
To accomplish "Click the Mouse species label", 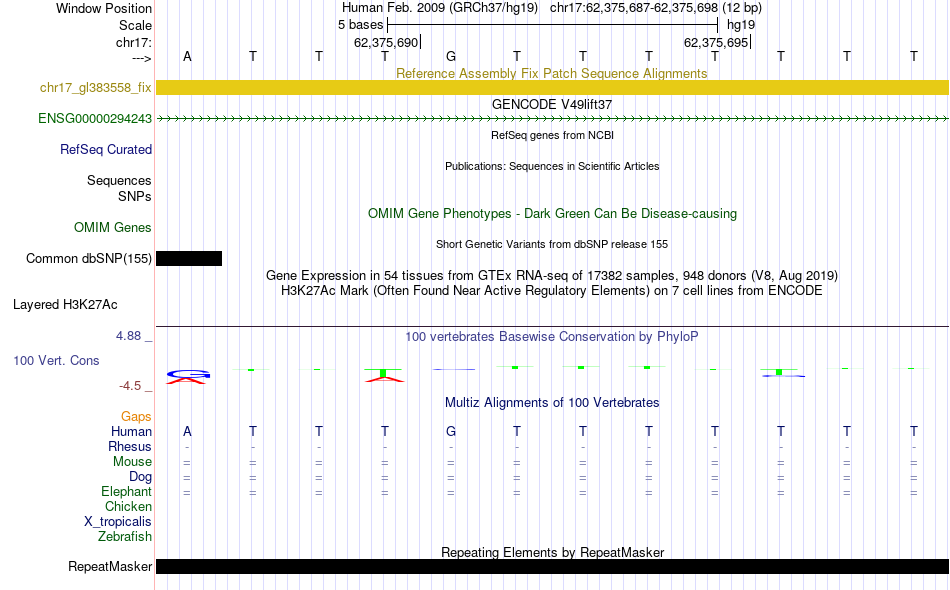I will pos(132,462).
